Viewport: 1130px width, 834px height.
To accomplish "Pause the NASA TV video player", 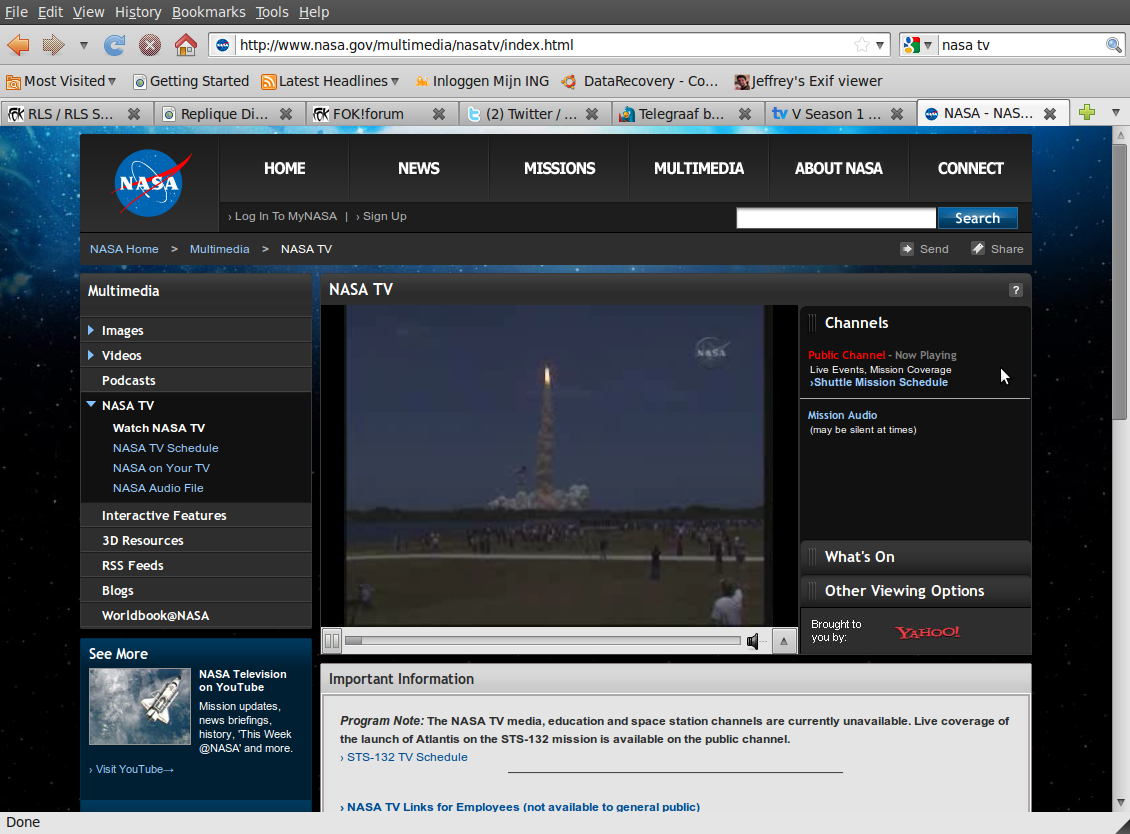I will pos(332,640).
